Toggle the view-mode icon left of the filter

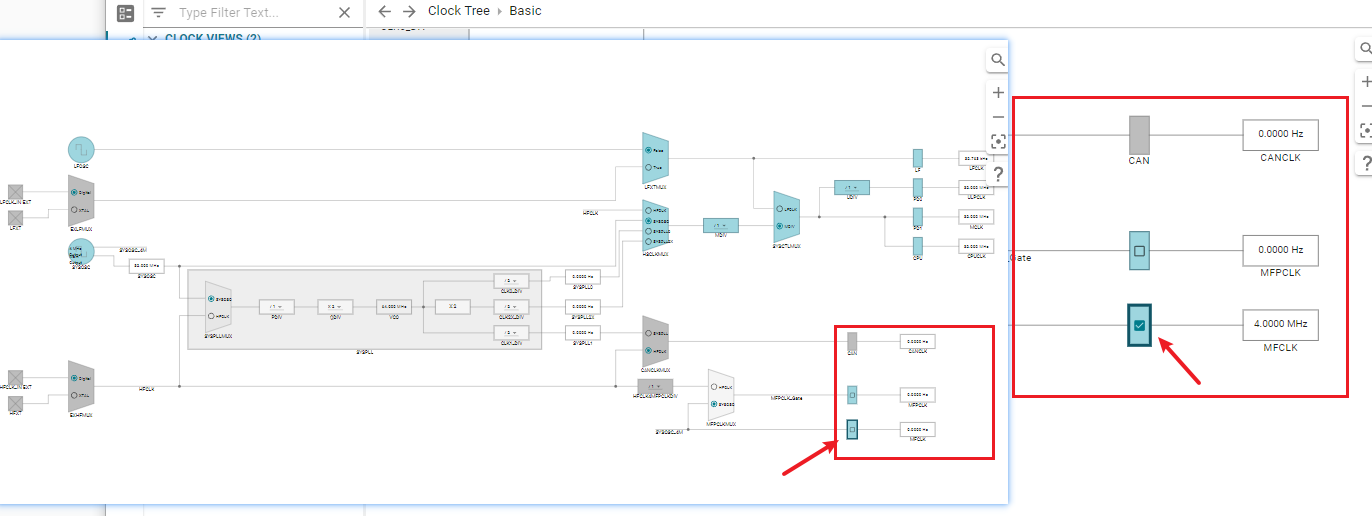(125, 13)
